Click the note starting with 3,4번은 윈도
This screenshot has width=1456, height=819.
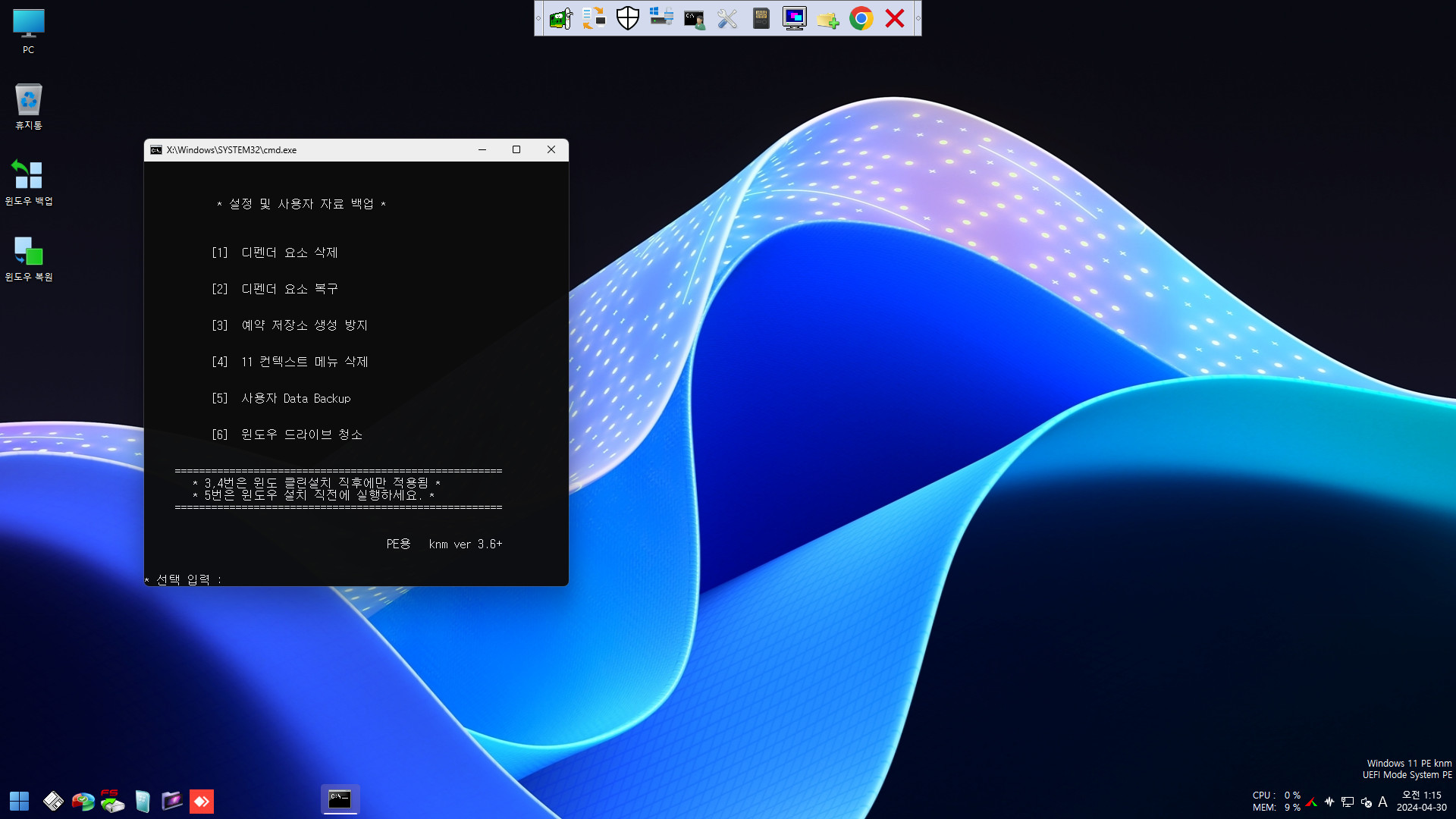click(316, 482)
